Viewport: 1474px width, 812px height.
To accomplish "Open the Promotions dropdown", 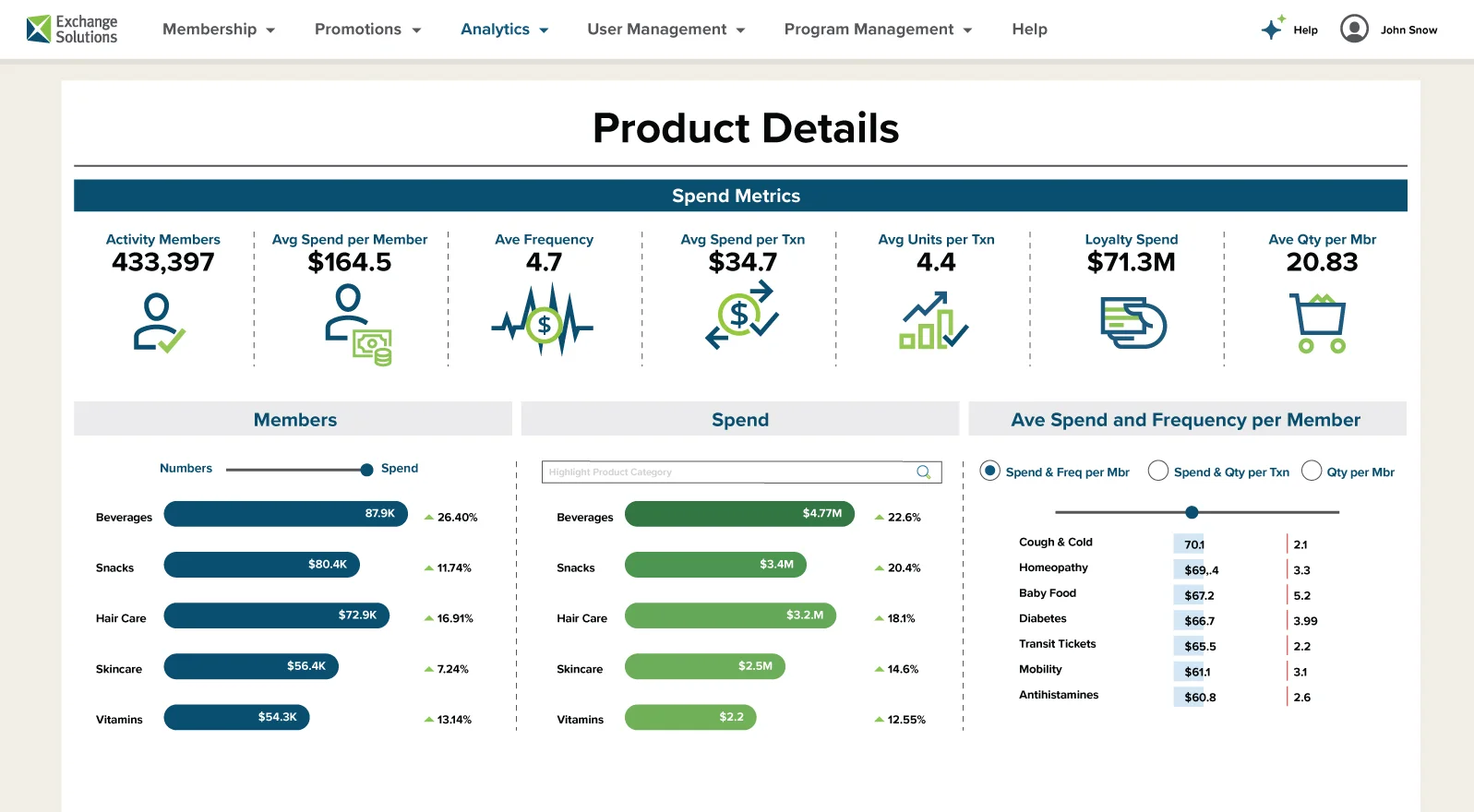I will 367,30.
